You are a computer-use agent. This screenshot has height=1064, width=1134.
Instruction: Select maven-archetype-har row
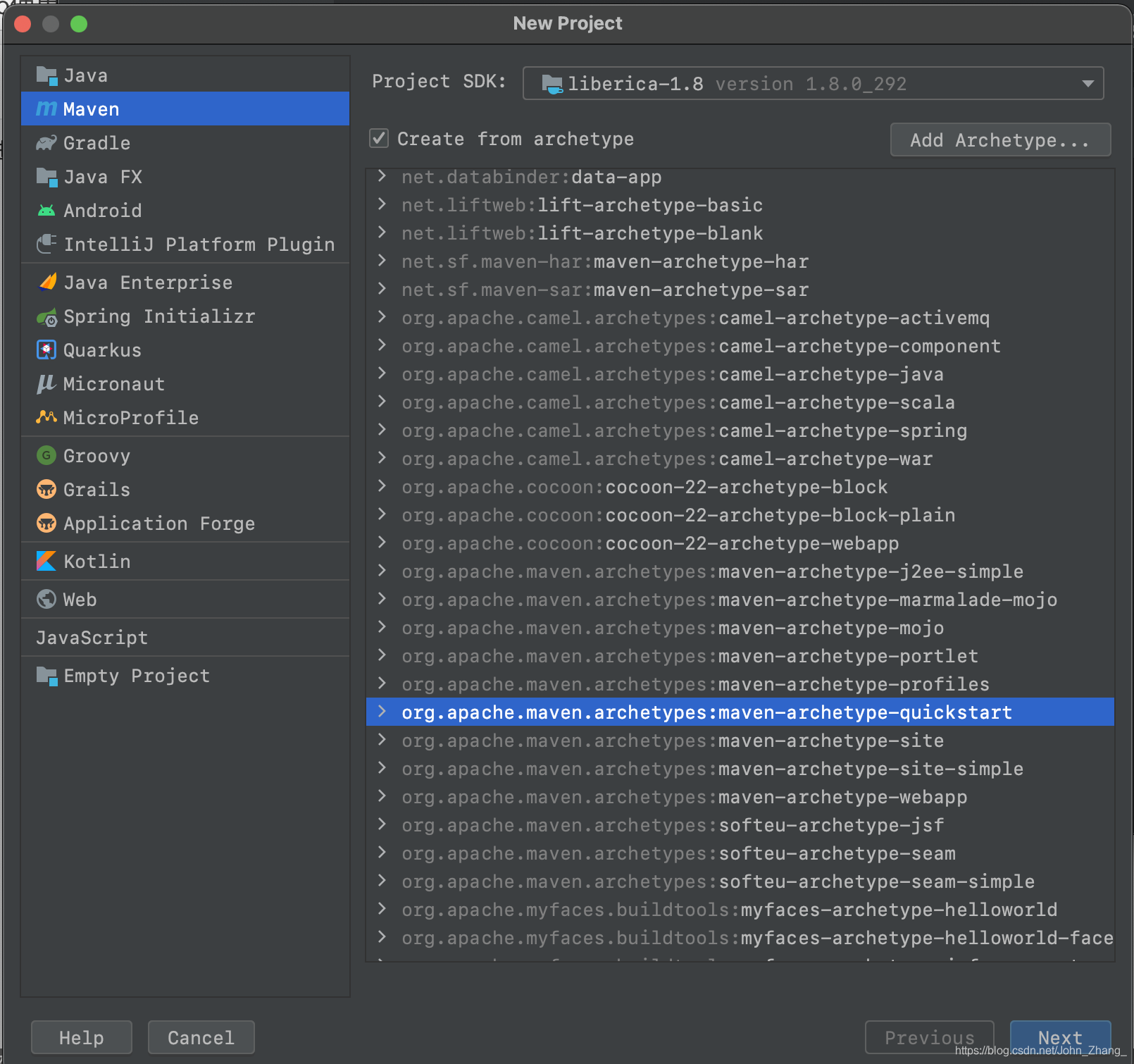click(740, 261)
